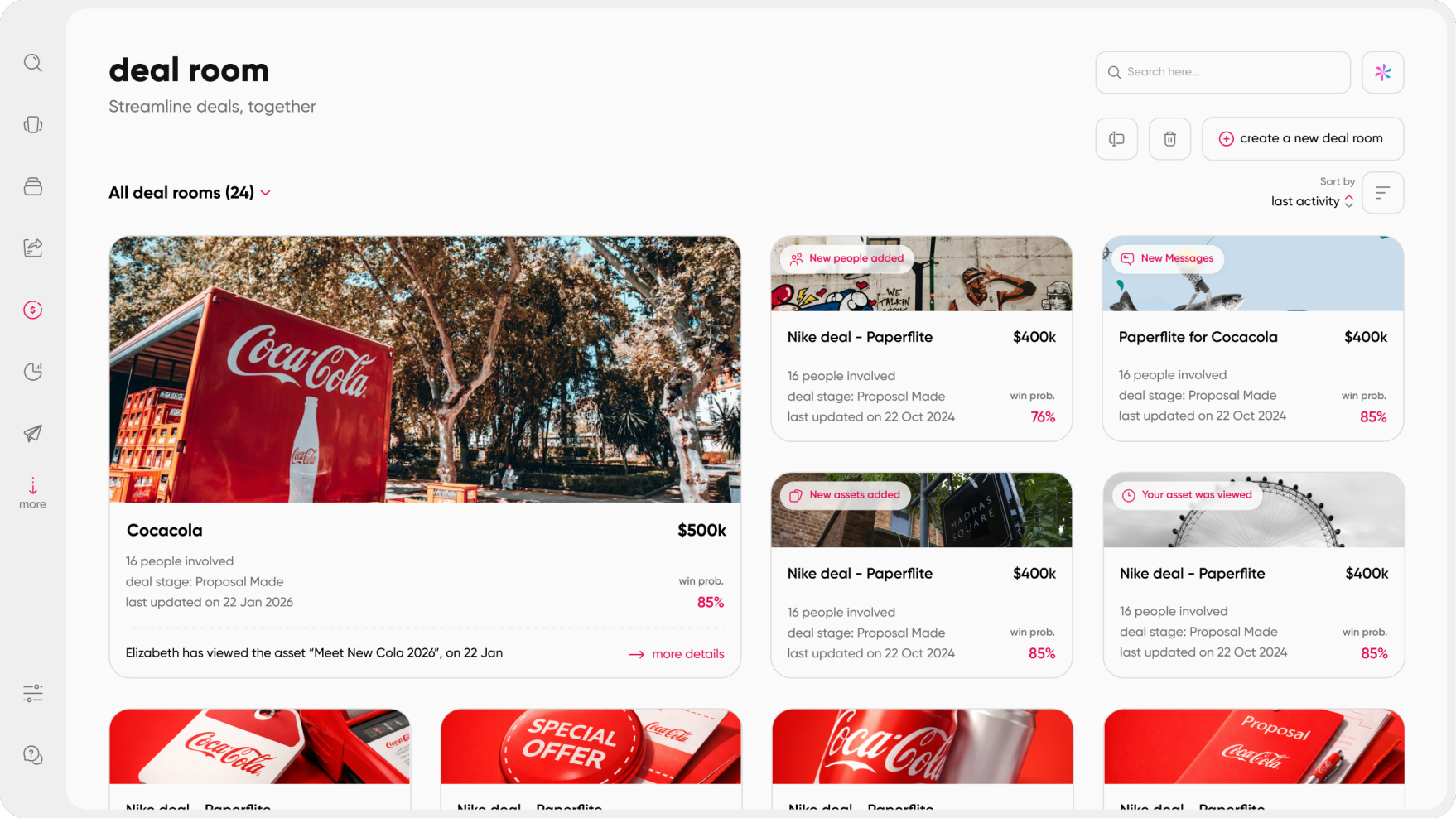Click the sparkle AI assistant button
The image size is (1456, 818).
tap(1382, 72)
